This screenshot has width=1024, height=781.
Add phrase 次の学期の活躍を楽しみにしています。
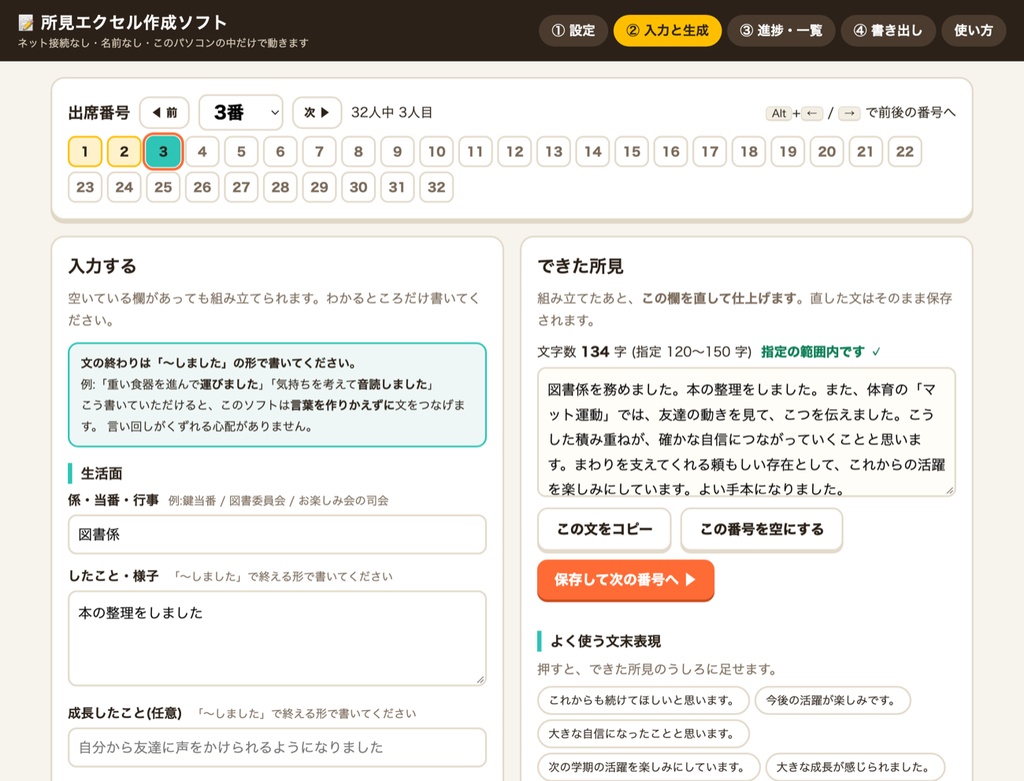tap(648, 767)
